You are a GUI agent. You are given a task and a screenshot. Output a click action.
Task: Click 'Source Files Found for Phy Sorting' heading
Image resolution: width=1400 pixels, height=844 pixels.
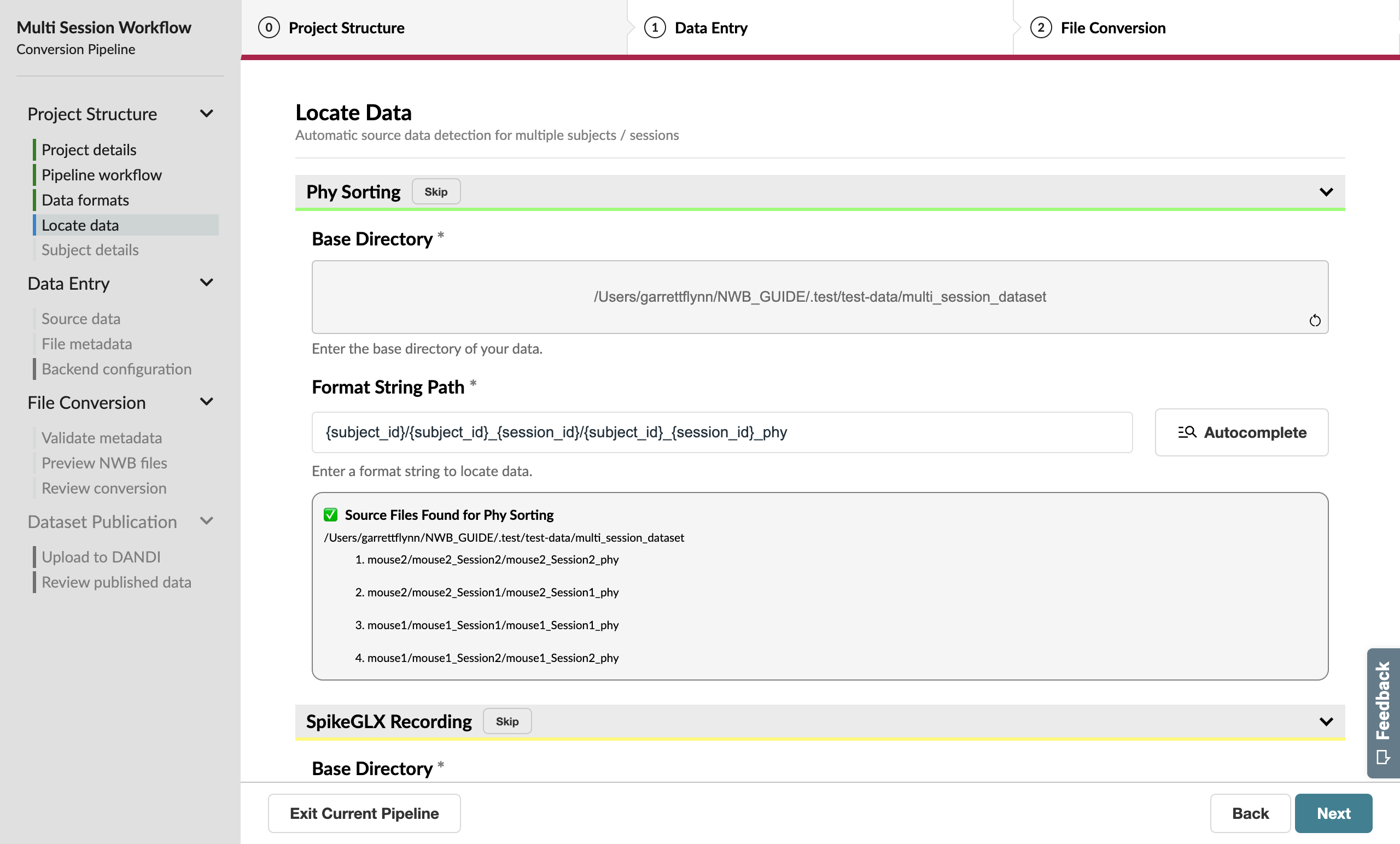pos(449,514)
